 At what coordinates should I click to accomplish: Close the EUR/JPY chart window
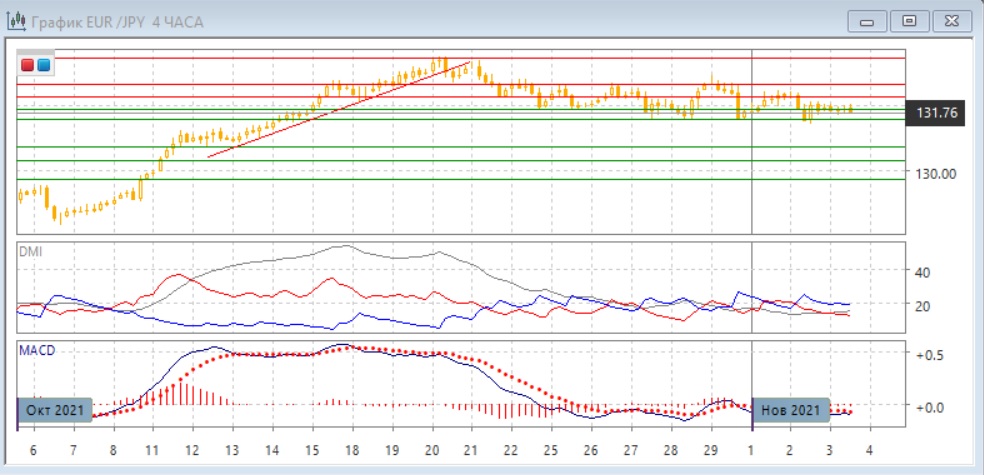coord(950,21)
